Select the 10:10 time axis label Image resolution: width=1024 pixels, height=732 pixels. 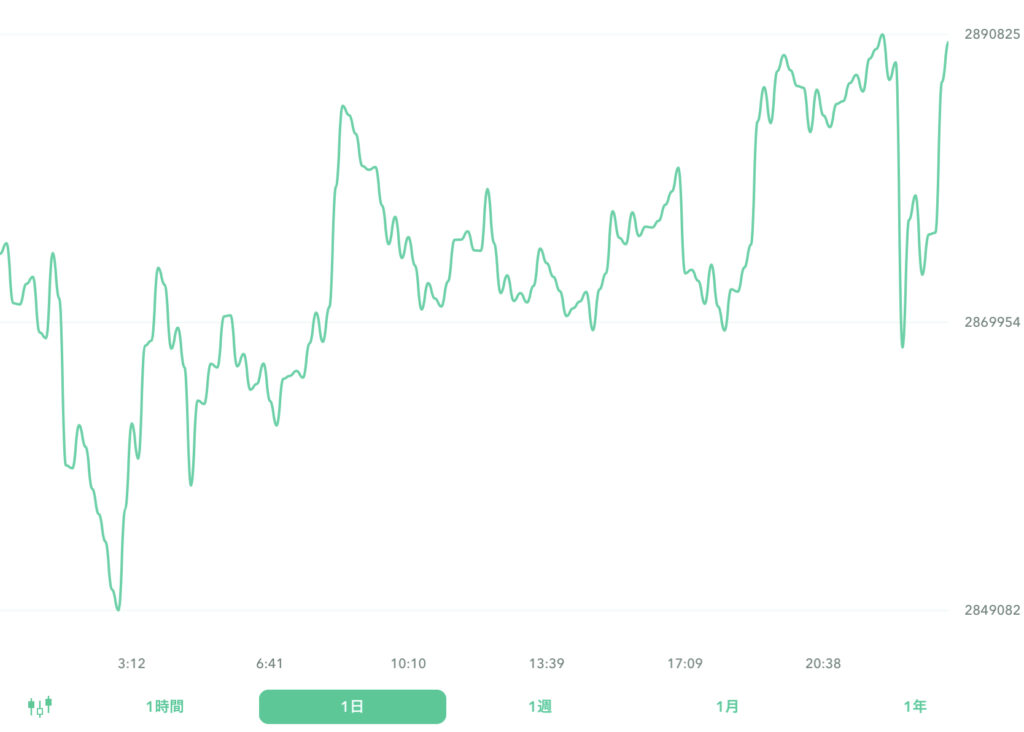pyautogui.click(x=408, y=663)
